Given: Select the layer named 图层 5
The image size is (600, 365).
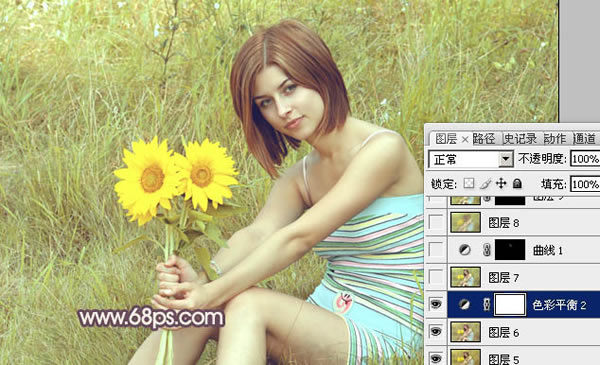Looking at the screenshot, I should point(504,359).
